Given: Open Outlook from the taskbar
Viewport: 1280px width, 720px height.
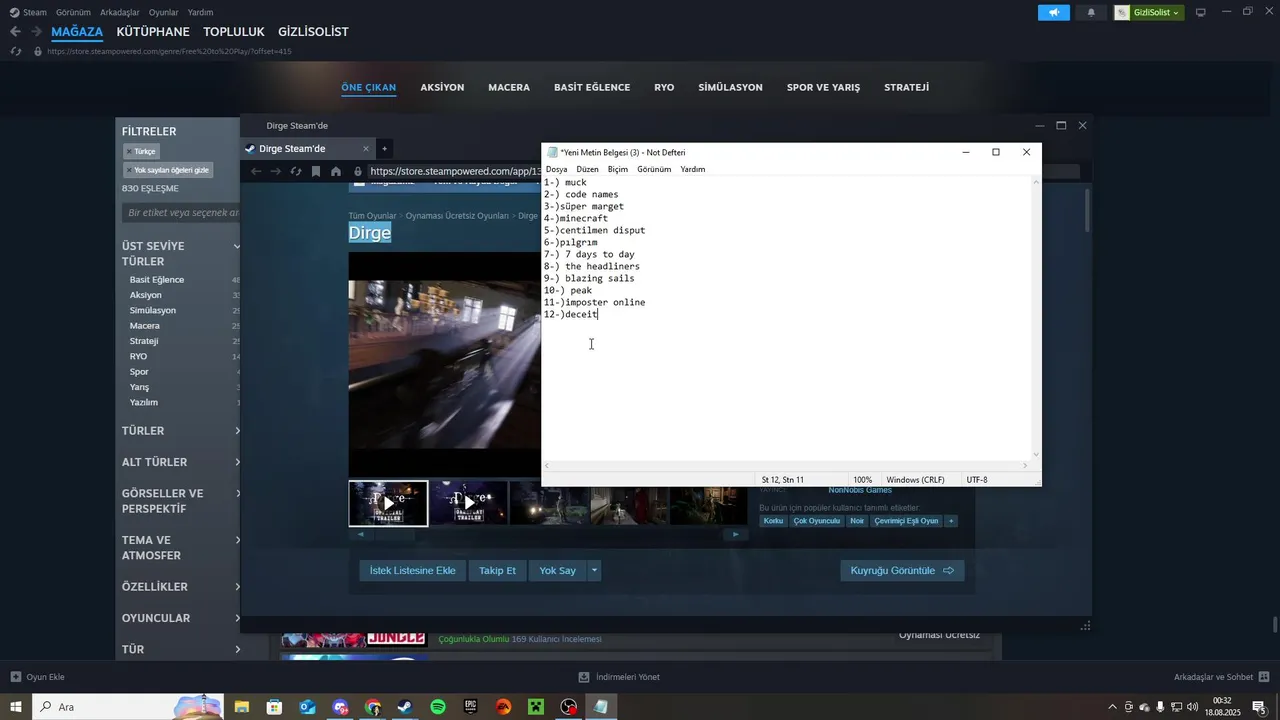Looking at the screenshot, I should [x=307, y=707].
